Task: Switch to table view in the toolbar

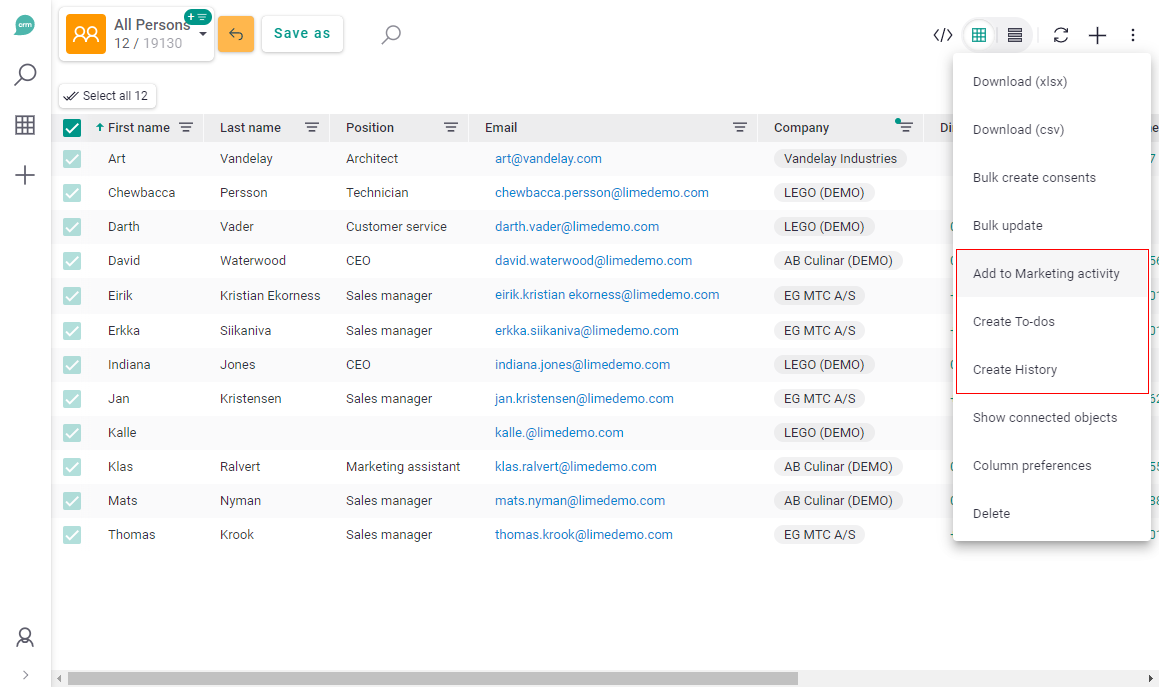Action: click(x=978, y=34)
